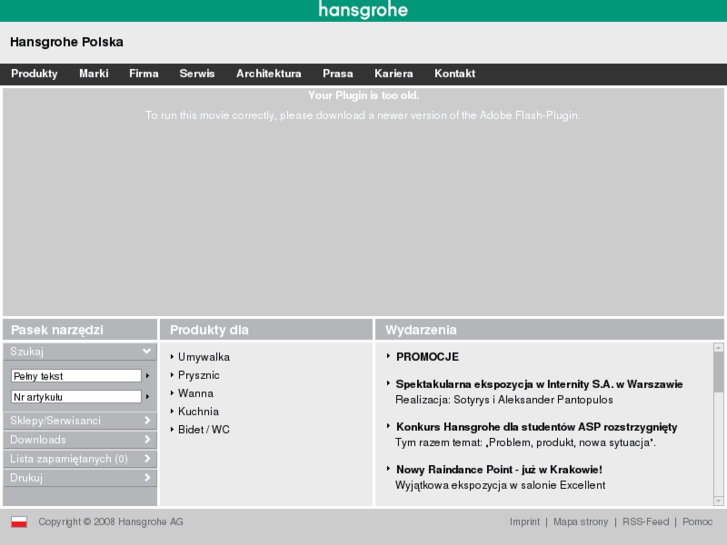Go to Wanna products

click(196, 393)
